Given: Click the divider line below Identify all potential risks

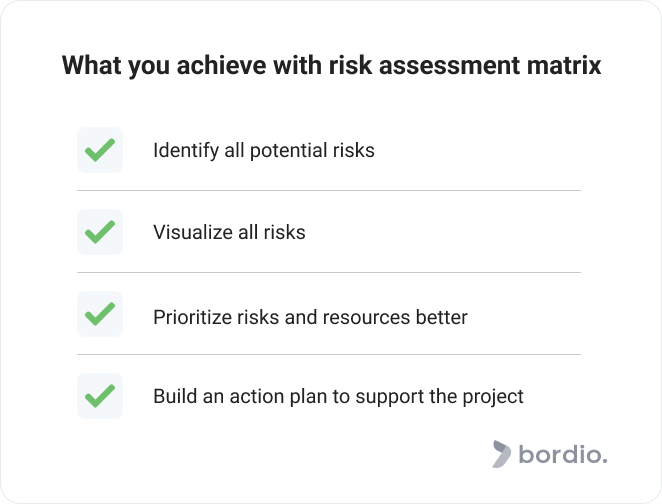Looking at the screenshot, I should pyautogui.click(x=329, y=190).
